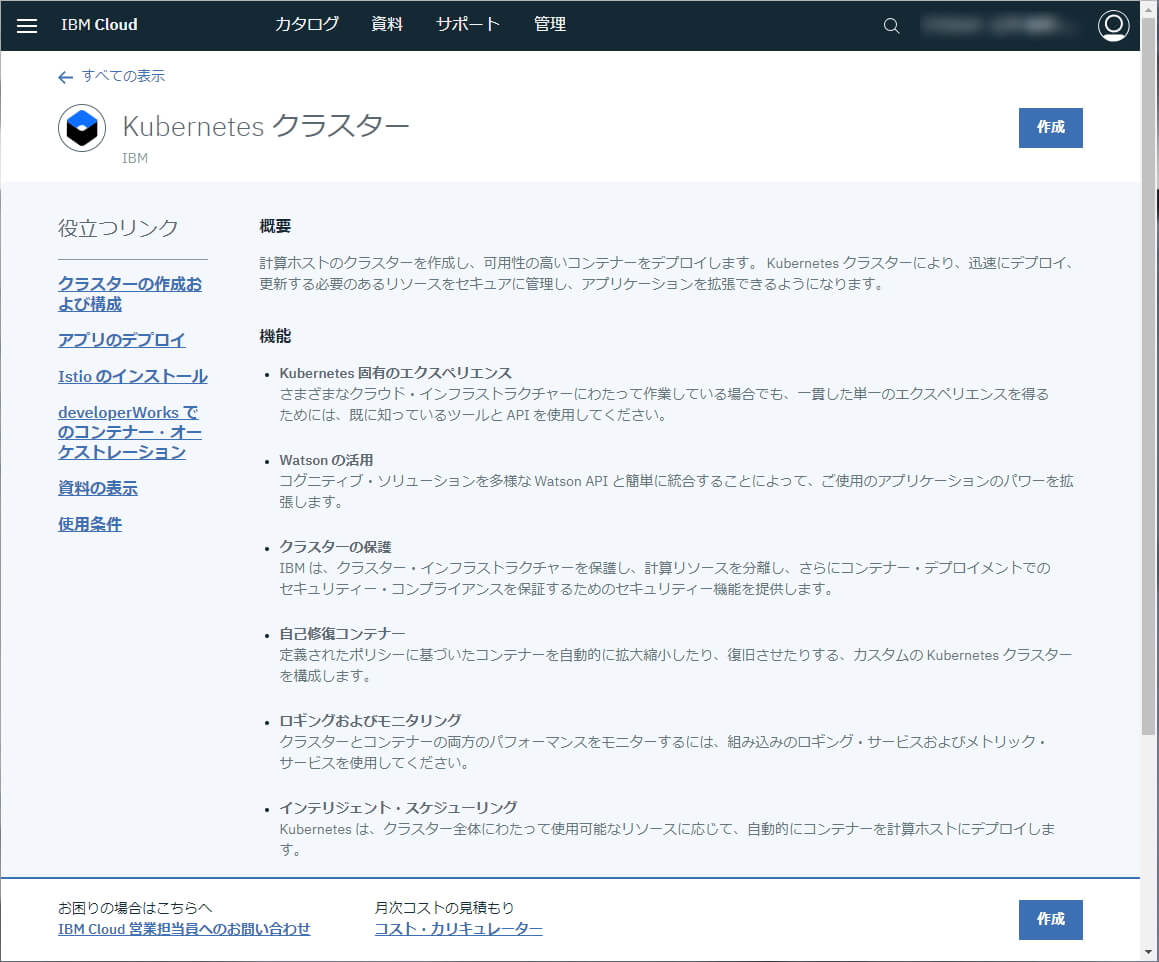The width and height of the screenshot is (1159, 962).
Task: Open Istio のインストール link
Action: point(133,376)
